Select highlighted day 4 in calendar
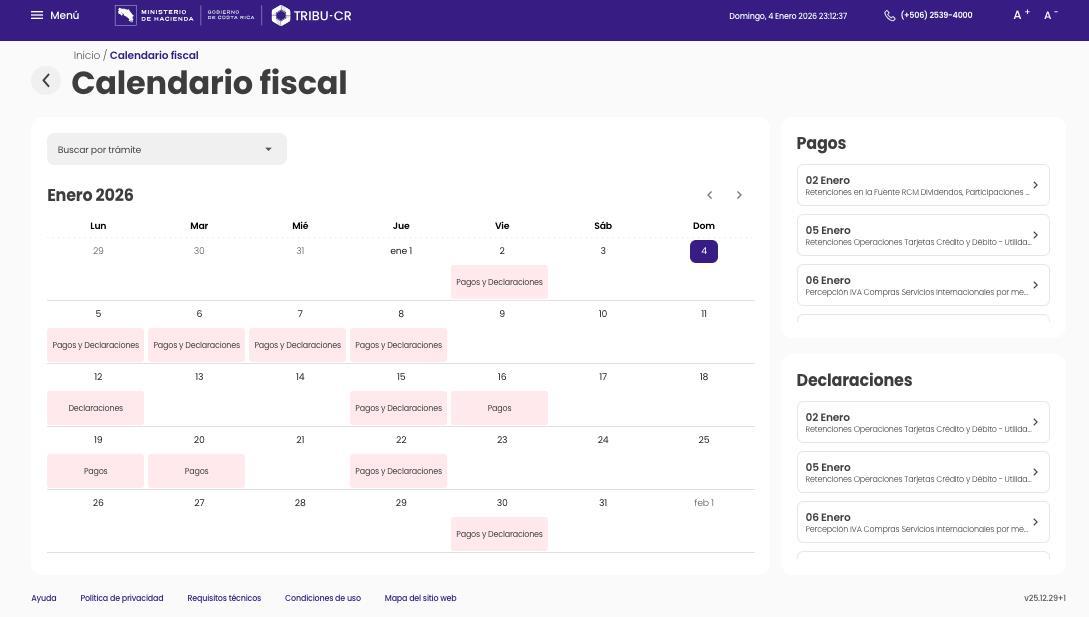The height and width of the screenshot is (617, 1089). coord(703,251)
